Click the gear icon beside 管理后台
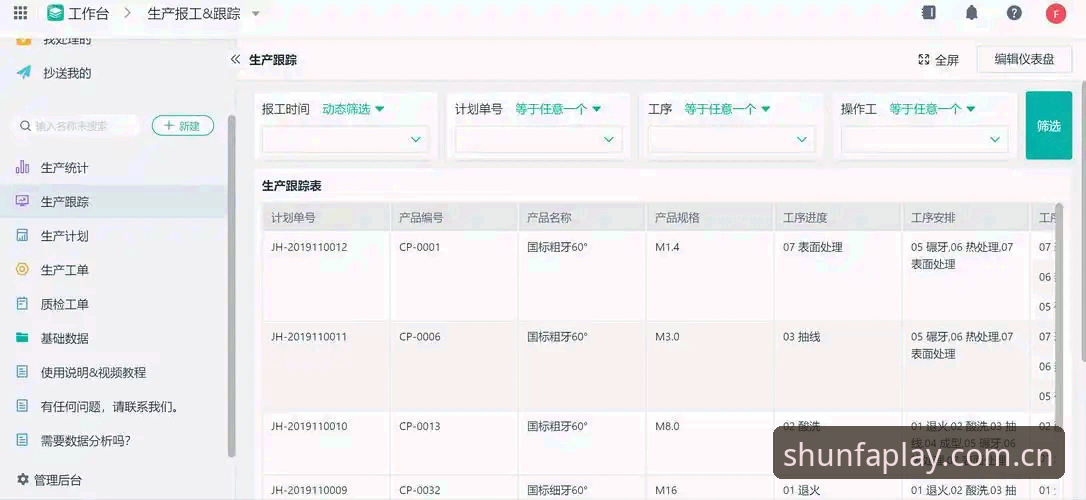The width and height of the screenshot is (1086, 500). 23,479
